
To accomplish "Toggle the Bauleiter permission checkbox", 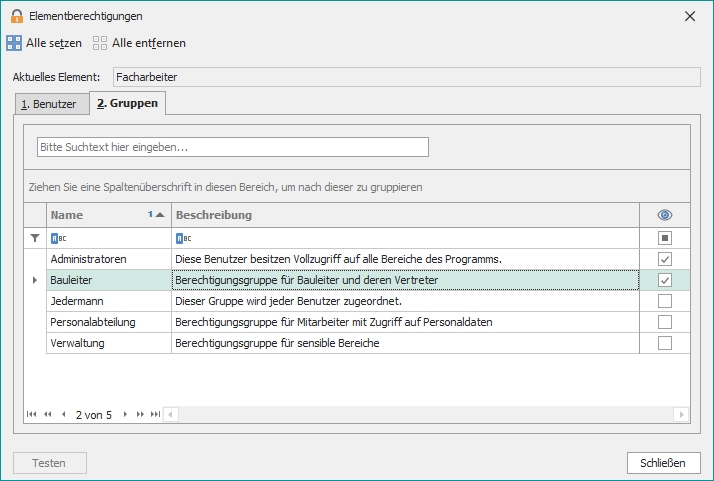I will (665, 280).
